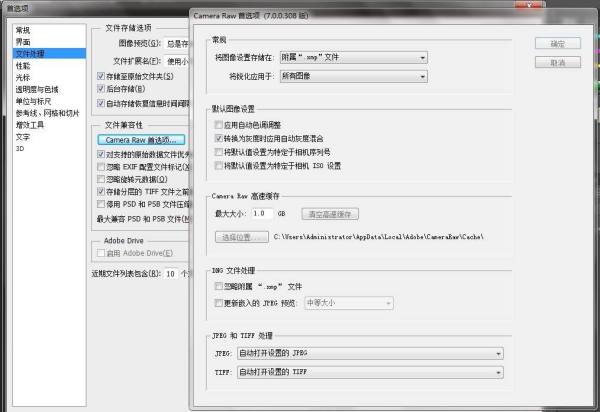Toggle 转换为灰度时应用自动灰度混合 checkbox
This screenshot has width=600, height=412.
click(218, 138)
